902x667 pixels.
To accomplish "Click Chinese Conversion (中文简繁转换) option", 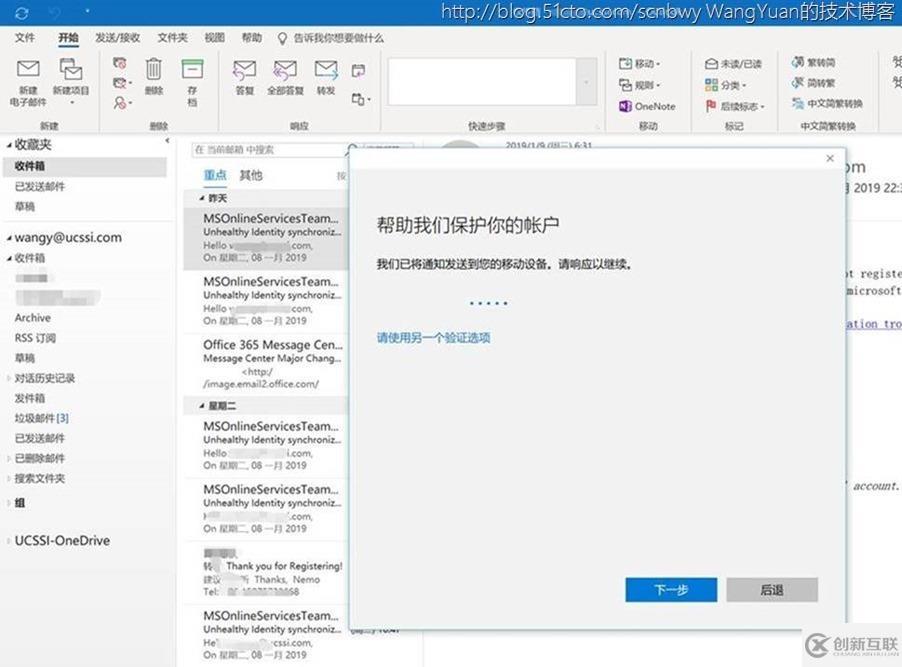I will point(827,104).
